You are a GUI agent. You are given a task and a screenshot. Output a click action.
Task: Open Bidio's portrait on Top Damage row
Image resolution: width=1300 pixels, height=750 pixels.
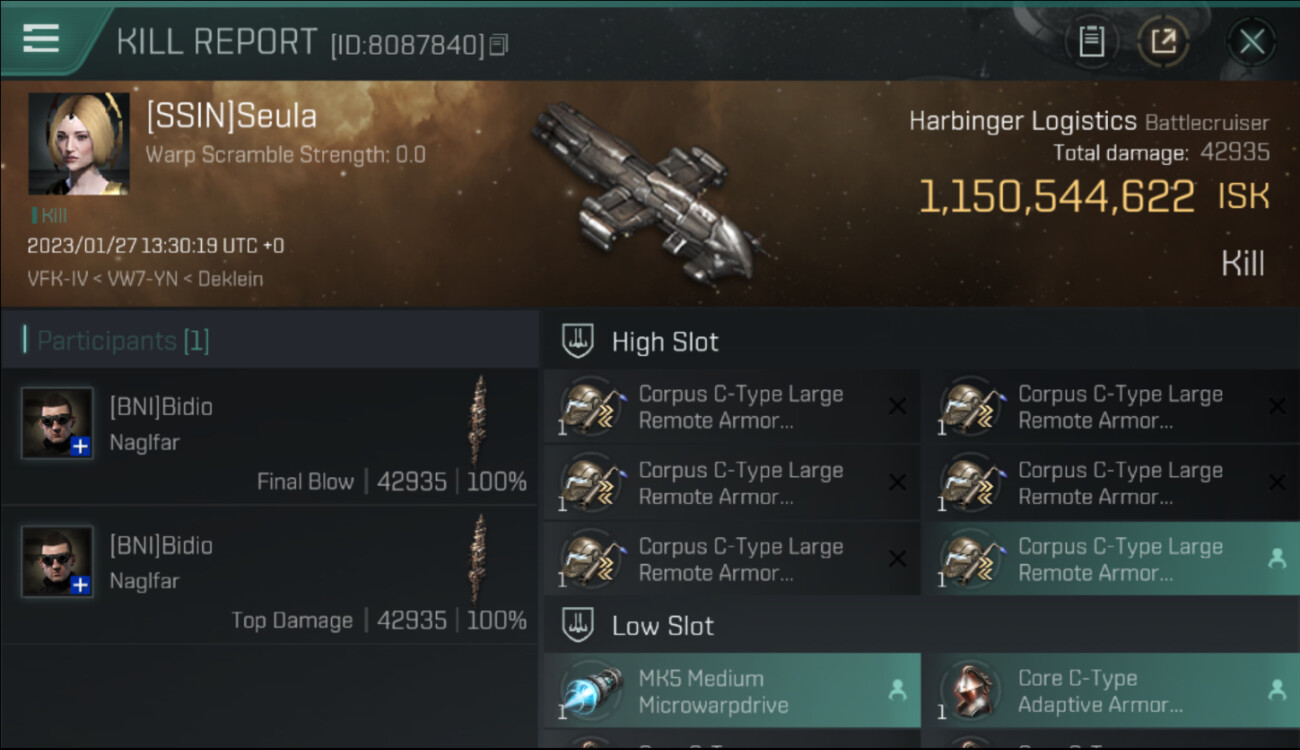(57, 562)
